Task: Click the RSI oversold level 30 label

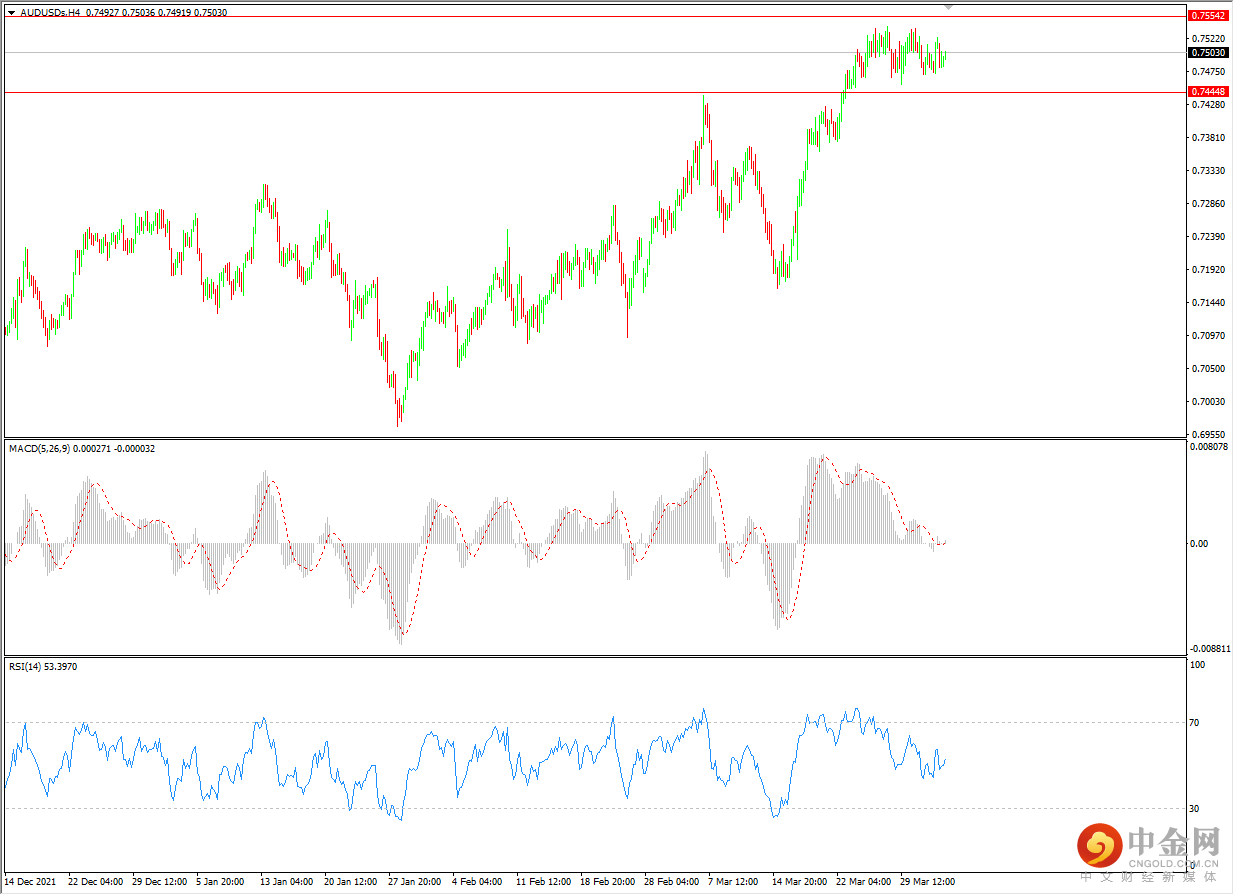Action: [x=1194, y=808]
